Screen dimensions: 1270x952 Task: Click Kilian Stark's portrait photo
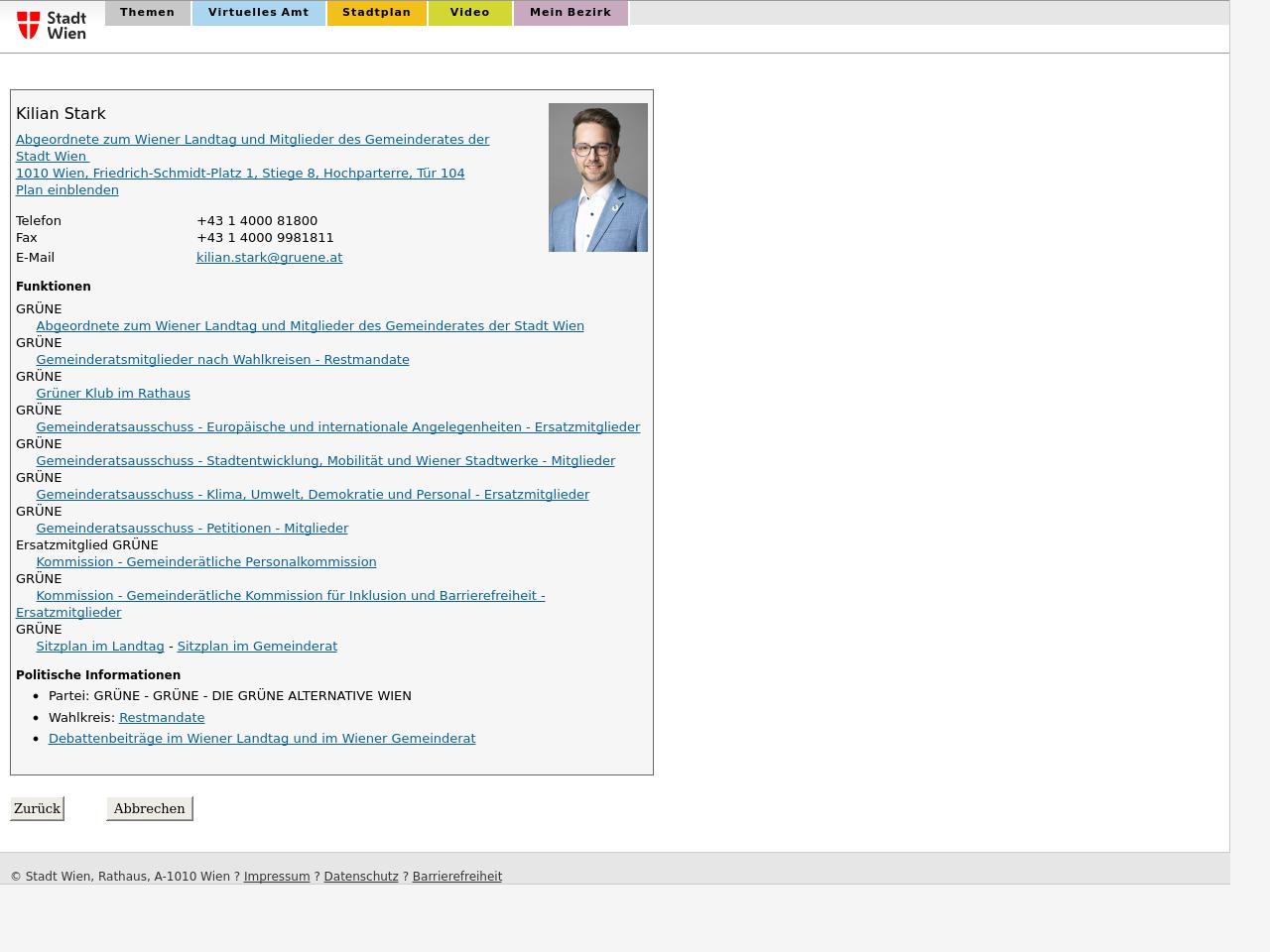pos(597,178)
